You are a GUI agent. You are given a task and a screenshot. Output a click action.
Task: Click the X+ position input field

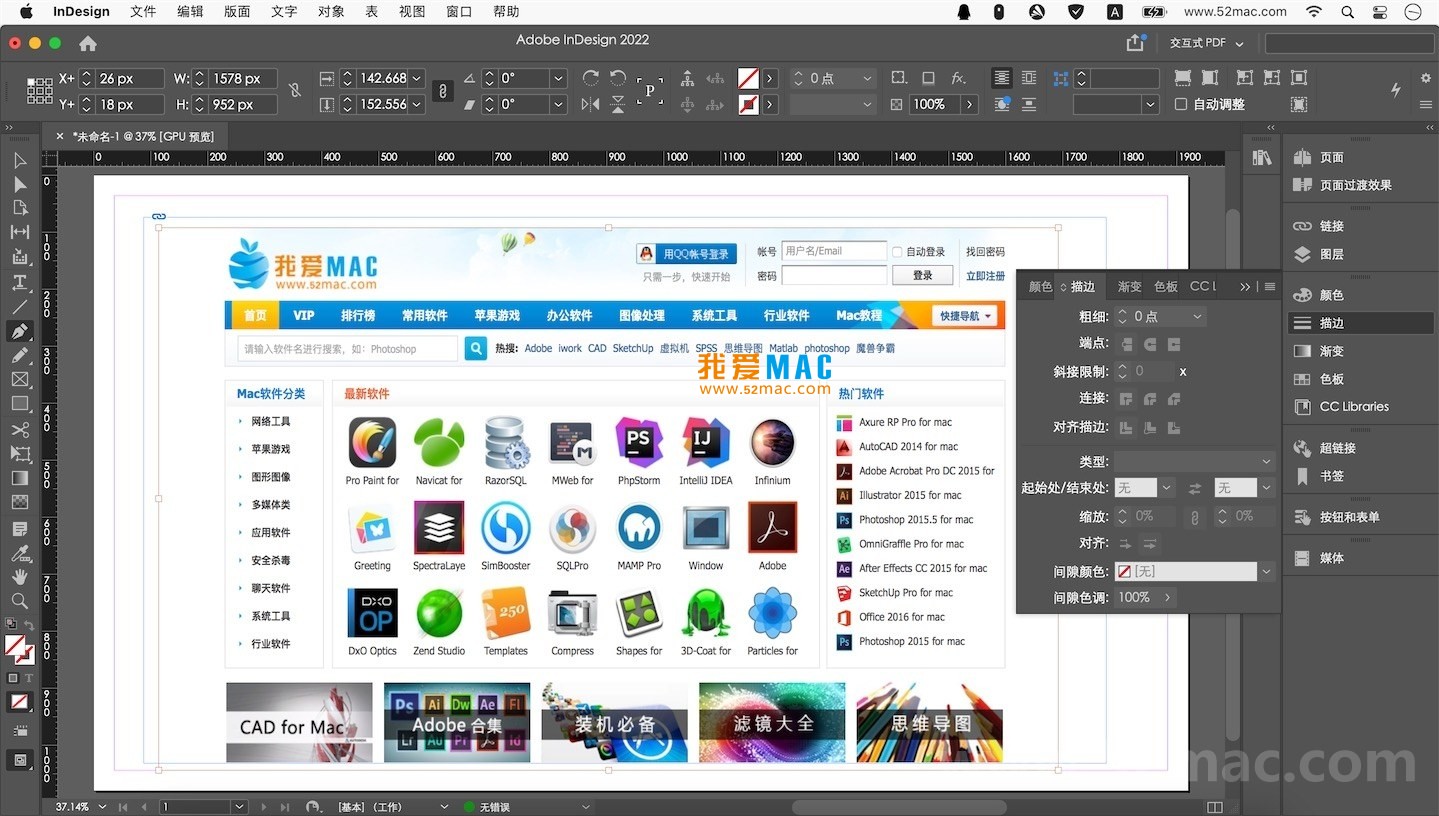tap(129, 78)
